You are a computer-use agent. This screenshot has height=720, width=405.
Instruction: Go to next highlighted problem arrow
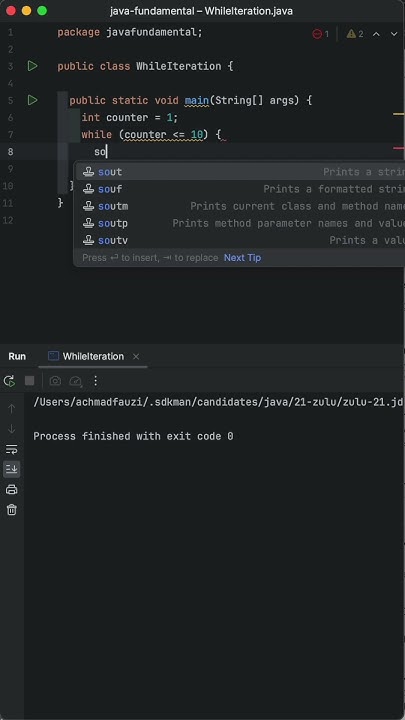tap(394, 34)
